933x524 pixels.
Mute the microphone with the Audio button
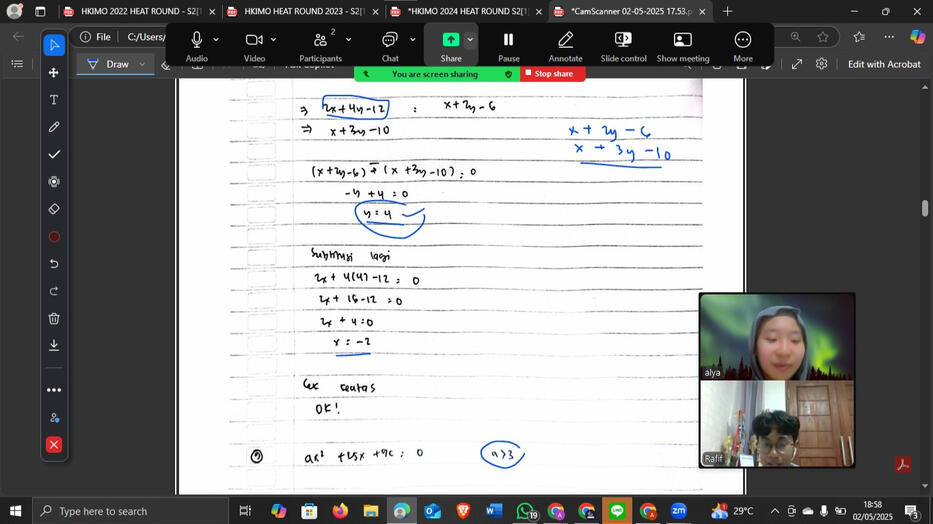(196, 45)
